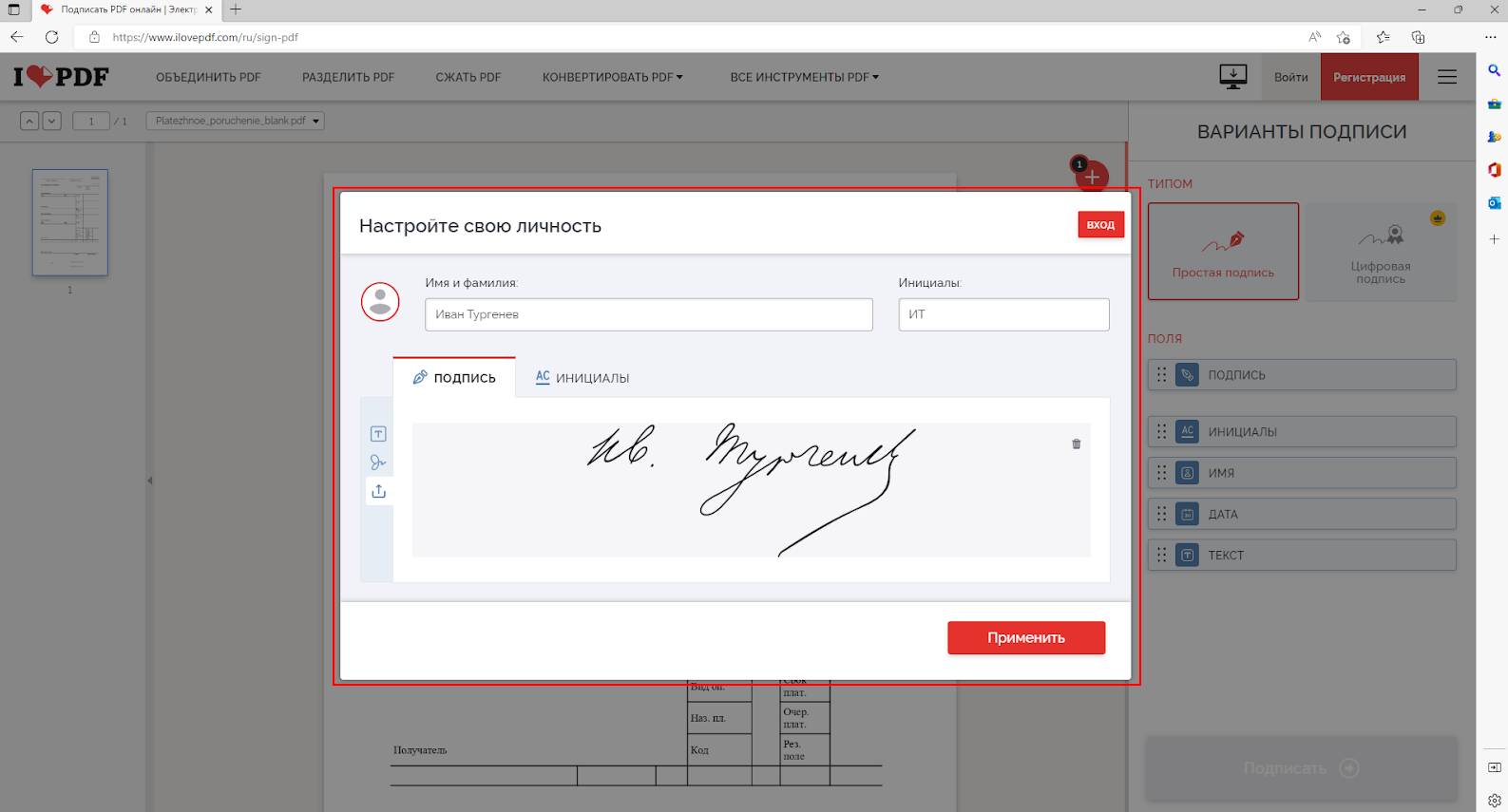Open СЖАТЬ PDF menu item

(x=468, y=77)
